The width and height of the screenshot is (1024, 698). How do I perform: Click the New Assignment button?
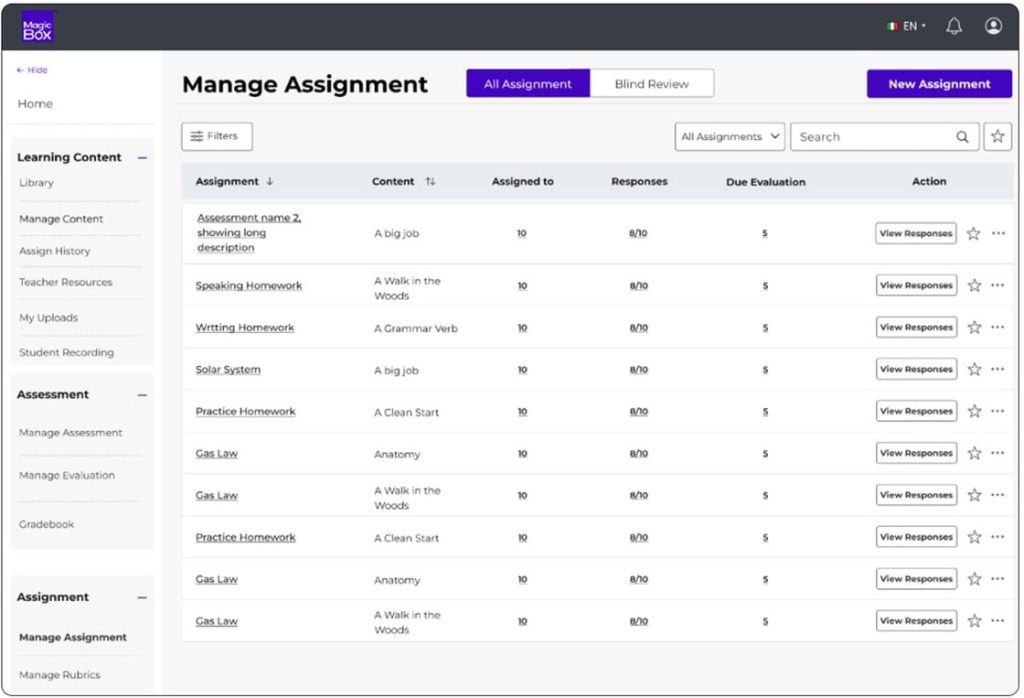[x=939, y=84]
